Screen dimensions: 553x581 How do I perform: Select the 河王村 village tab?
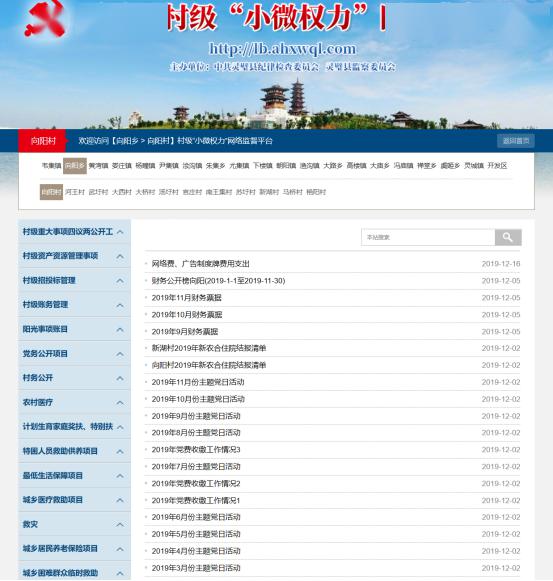click(x=75, y=192)
